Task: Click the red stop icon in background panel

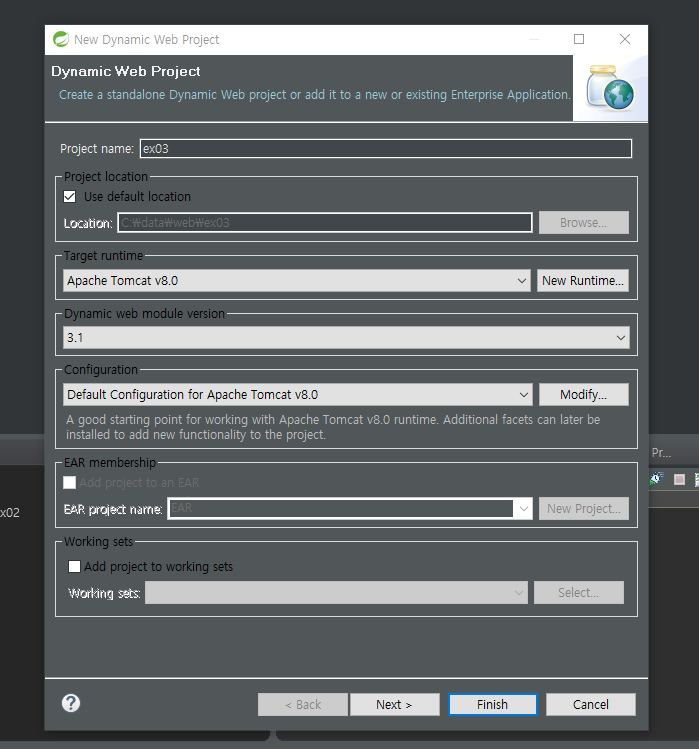Action: [679, 479]
